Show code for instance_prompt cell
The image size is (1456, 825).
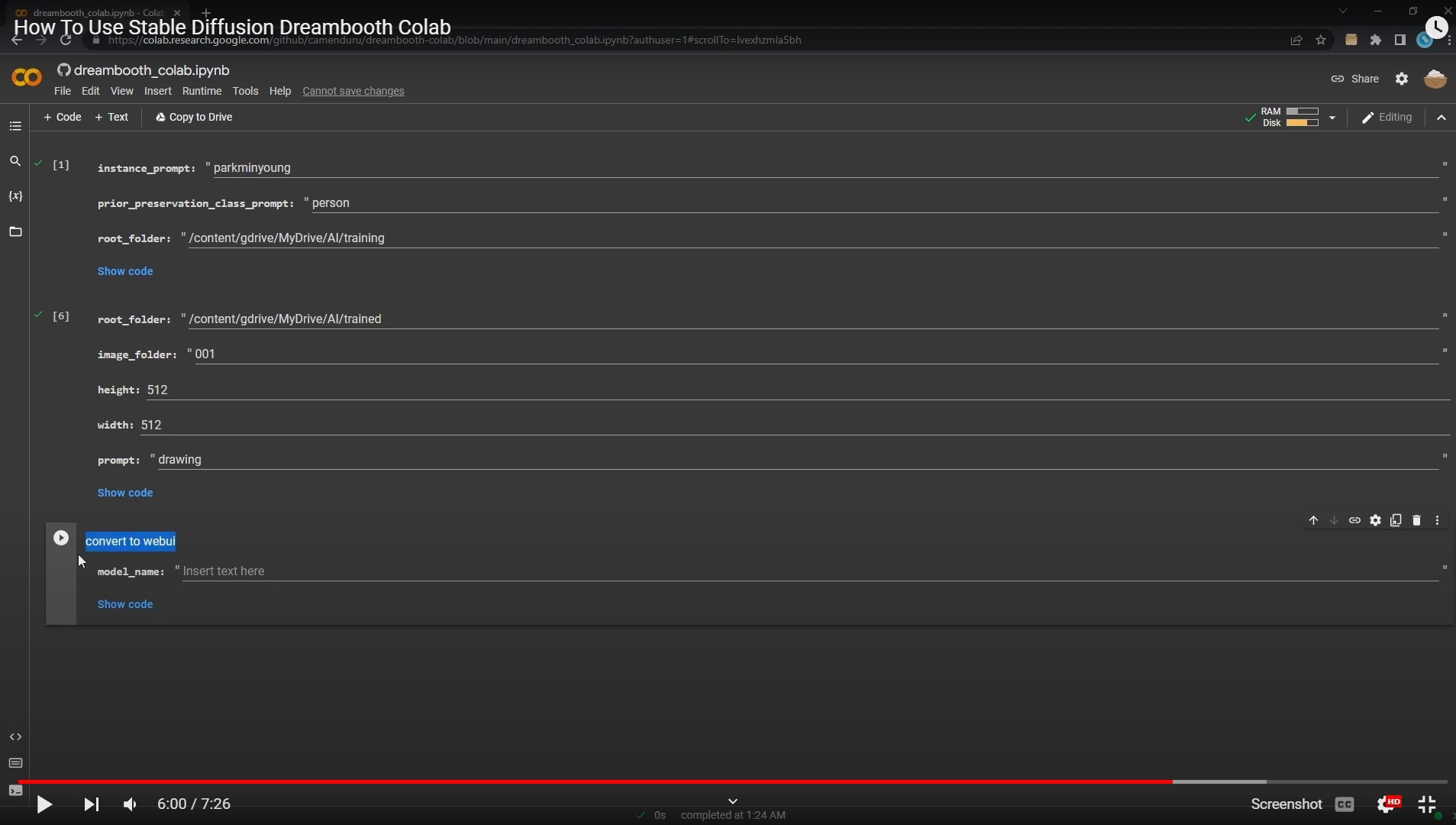[125, 271]
